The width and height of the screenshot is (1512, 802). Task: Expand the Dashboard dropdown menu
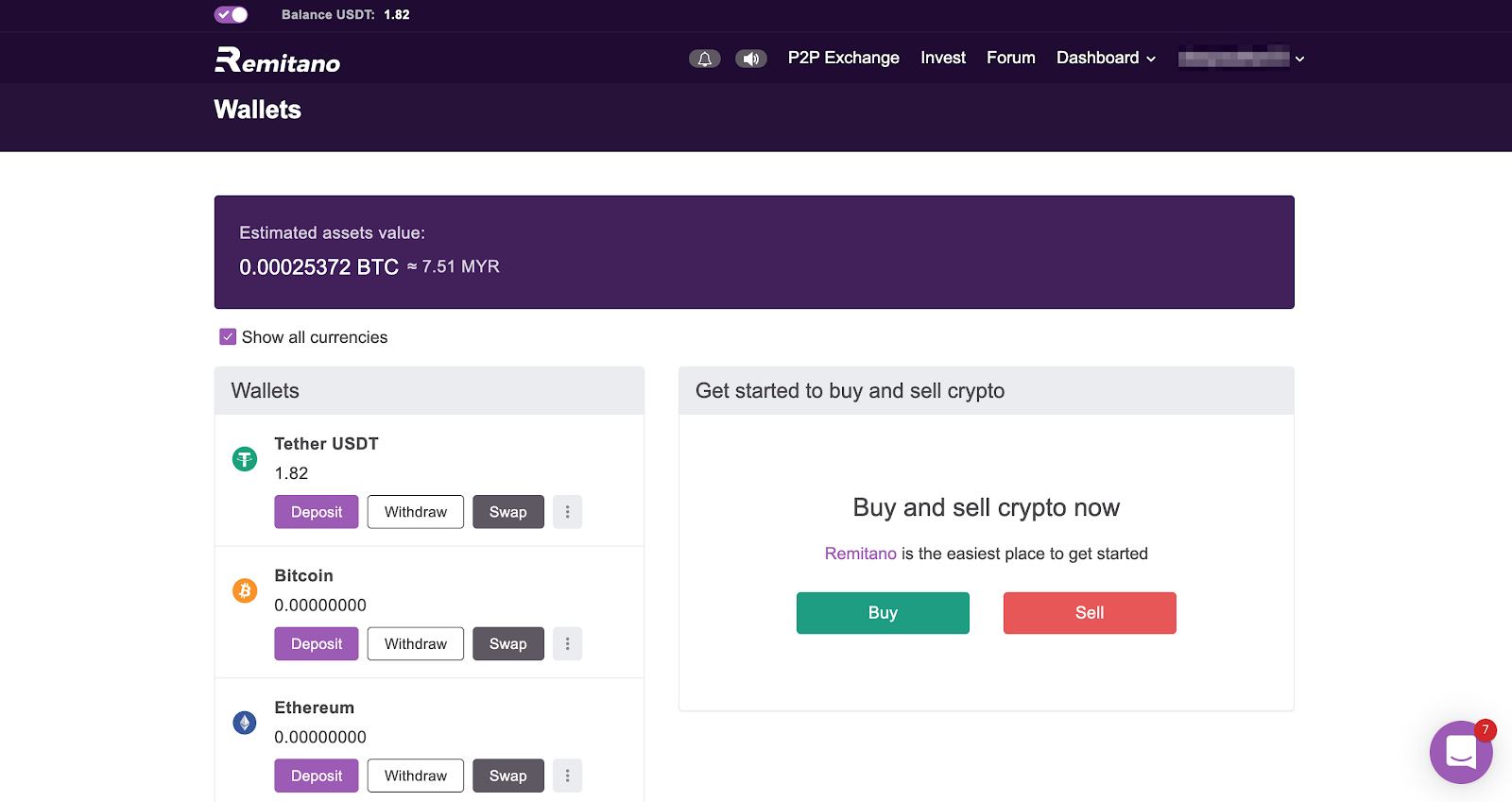[1105, 58]
